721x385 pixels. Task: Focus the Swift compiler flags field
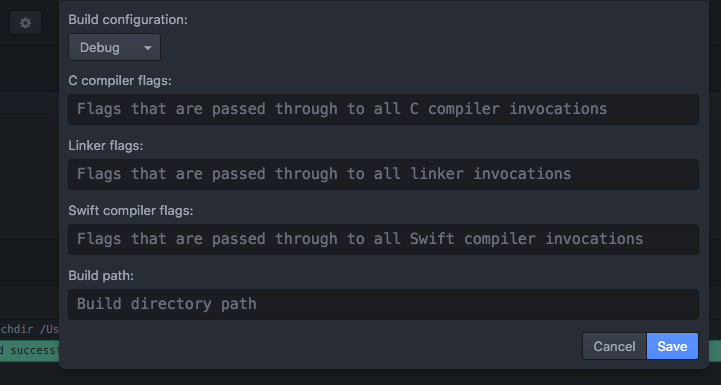383,239
